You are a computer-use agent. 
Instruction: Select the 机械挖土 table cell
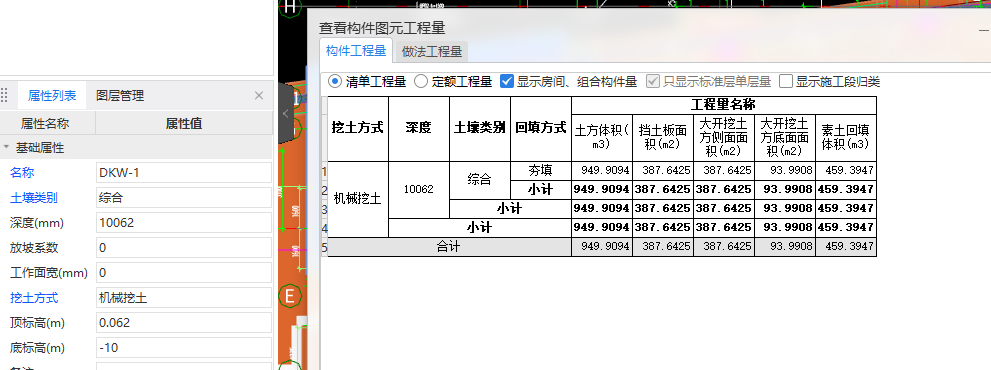(x=358, y=199)
